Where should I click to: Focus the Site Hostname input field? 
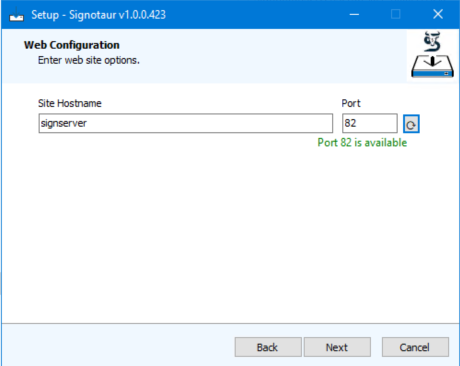point(186,123)
